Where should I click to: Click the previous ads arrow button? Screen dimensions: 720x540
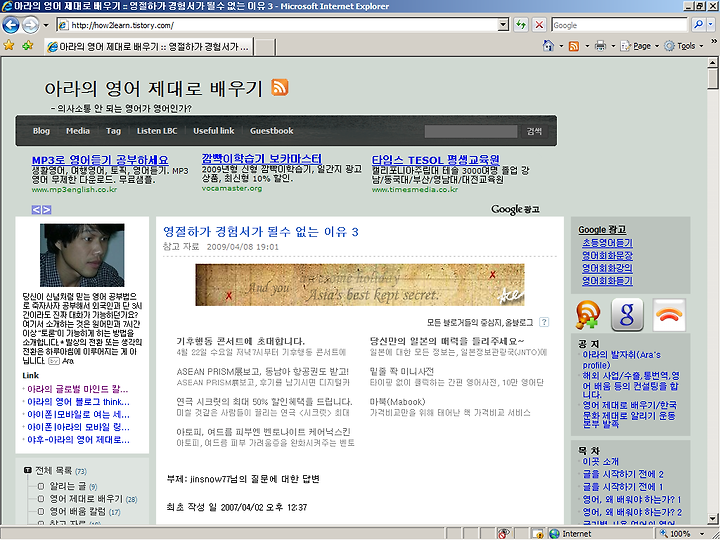pyautogui.click(x=36, y=210)
